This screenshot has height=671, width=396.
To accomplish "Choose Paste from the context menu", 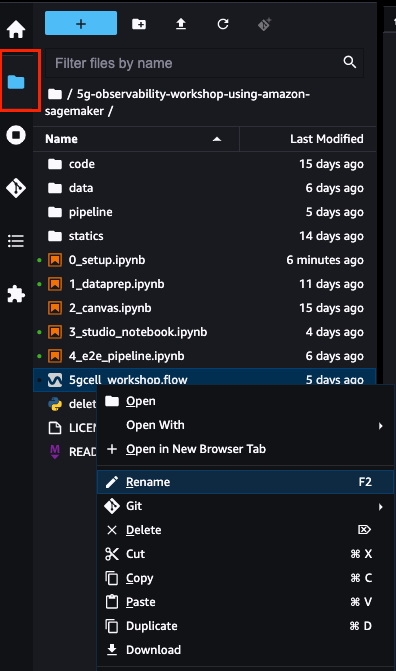I will (x=245, y=602).
